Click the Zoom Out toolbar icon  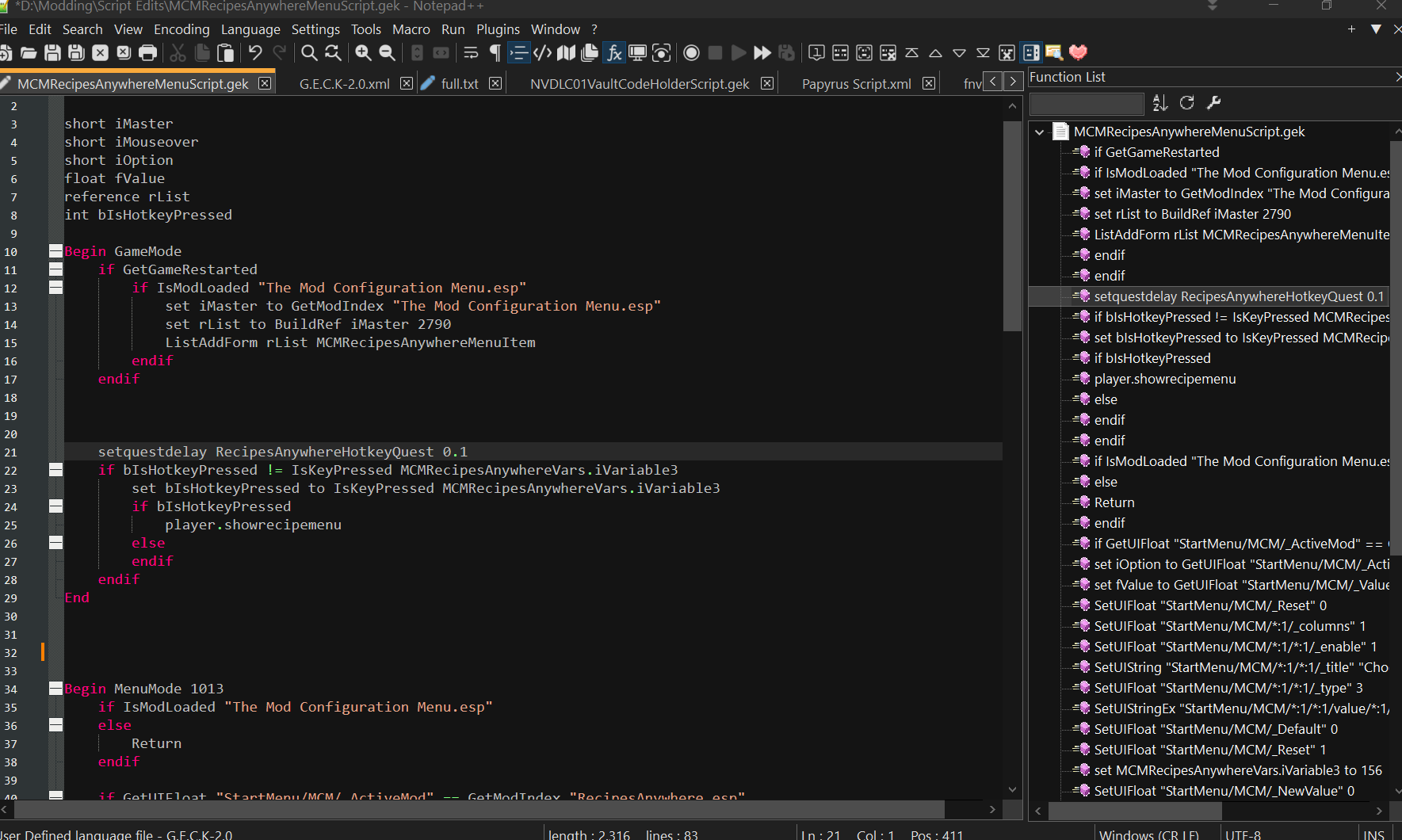pos(387,53)
